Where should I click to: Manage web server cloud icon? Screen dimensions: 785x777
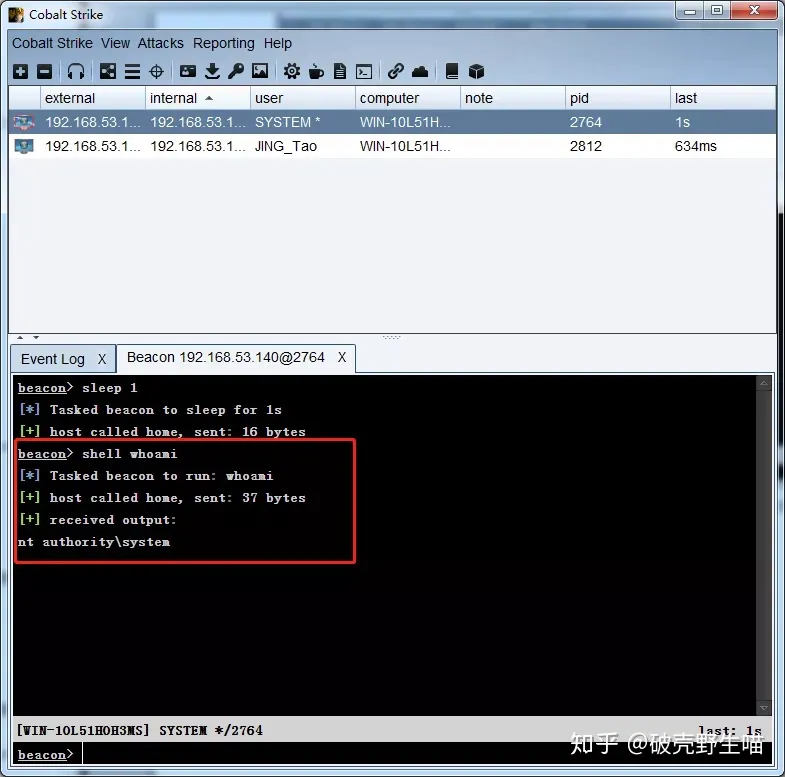point(420,72)
